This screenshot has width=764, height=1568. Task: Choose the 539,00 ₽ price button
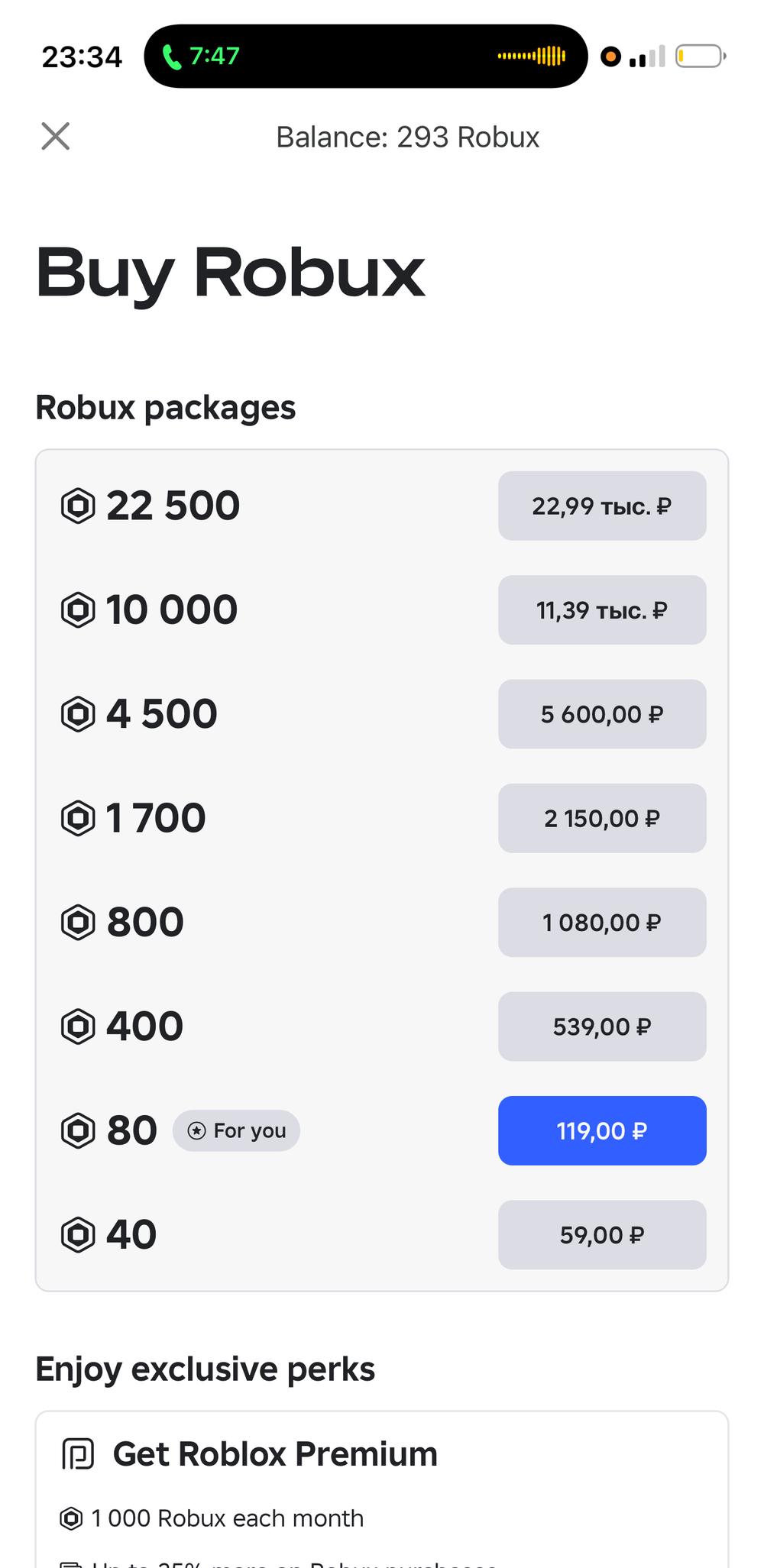point(602,1026)
